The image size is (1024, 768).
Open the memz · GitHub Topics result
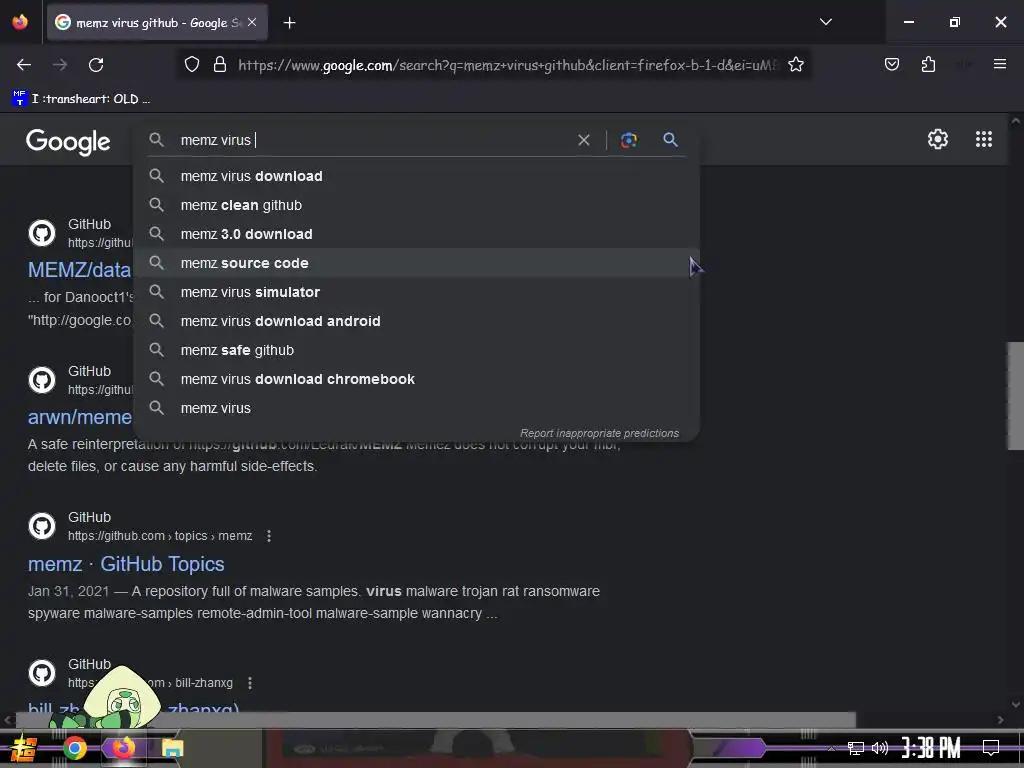126,564
